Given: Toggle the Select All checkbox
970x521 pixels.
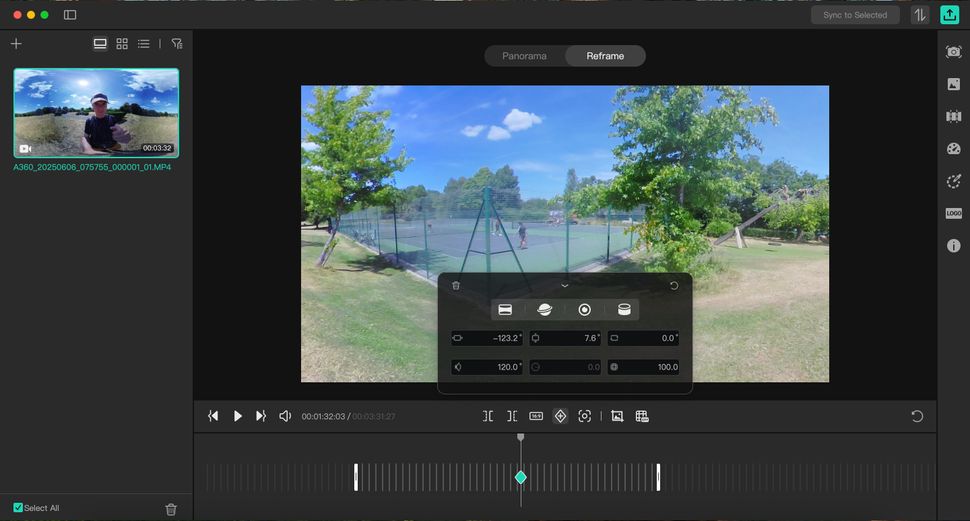Looking at the screenshot, I should coord(18,508).
